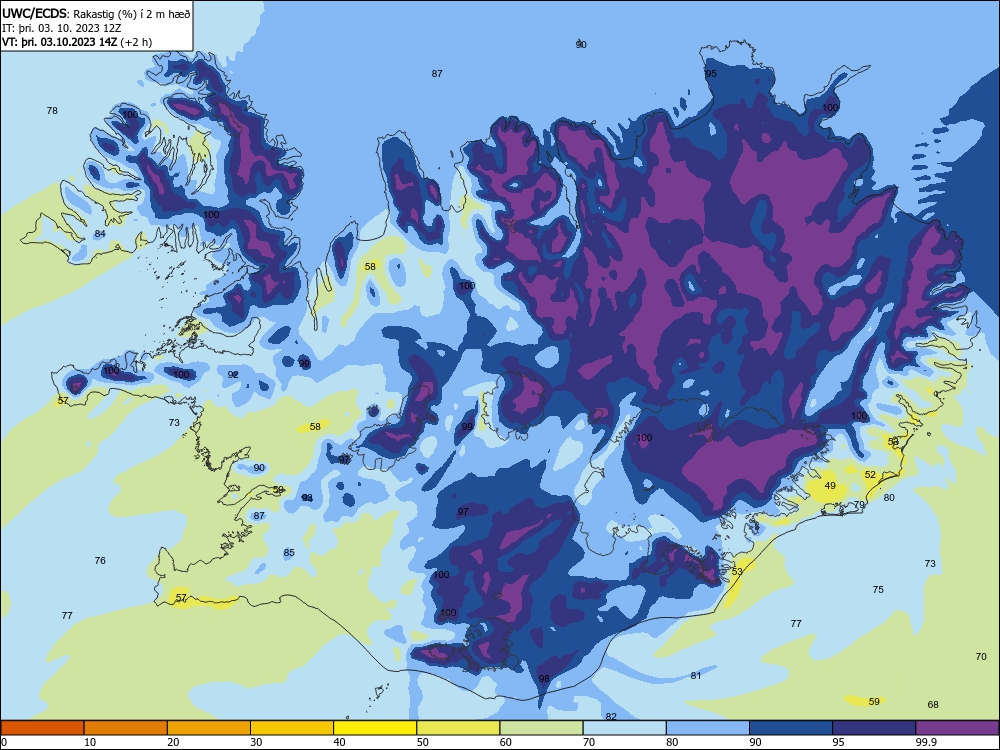Click the legend scale label 99.9

click(x=926, y=742)
